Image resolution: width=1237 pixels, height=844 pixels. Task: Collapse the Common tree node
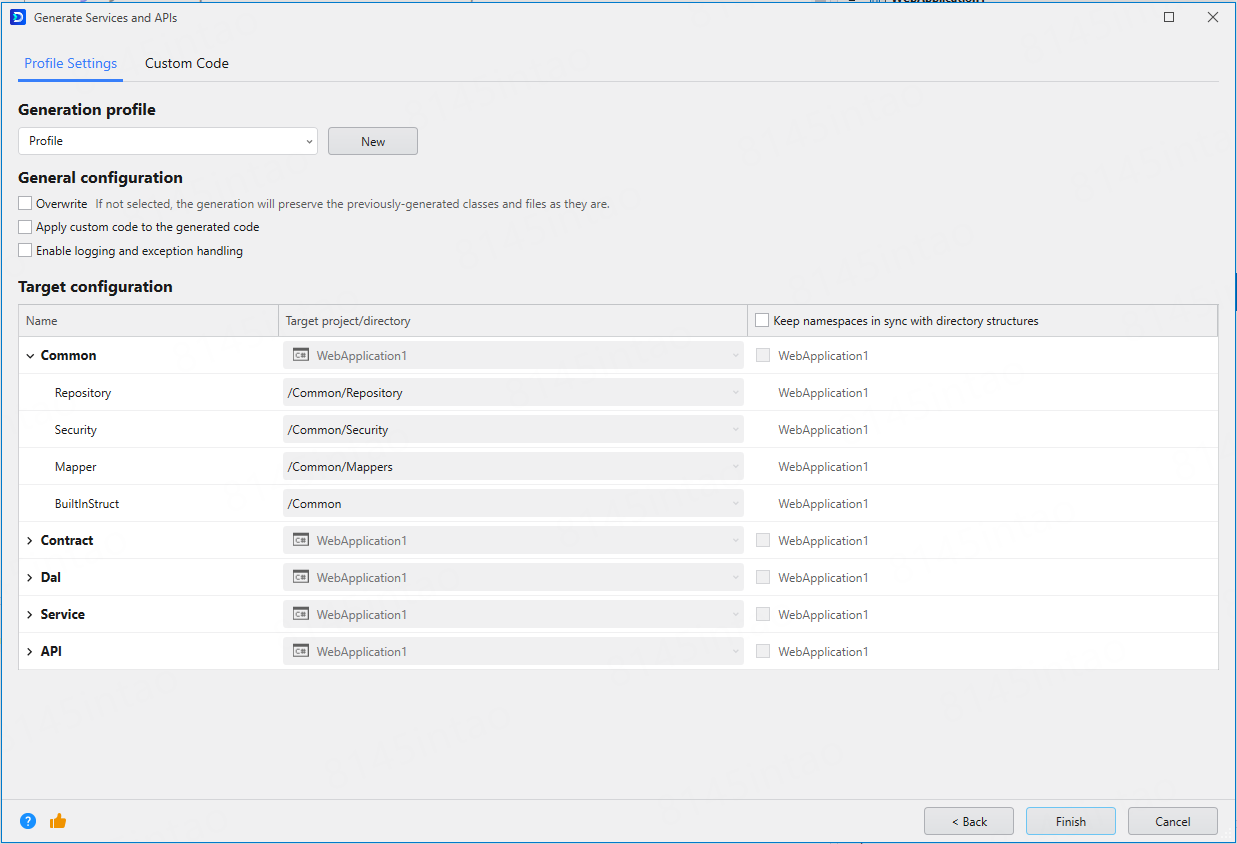click(30, 356)
